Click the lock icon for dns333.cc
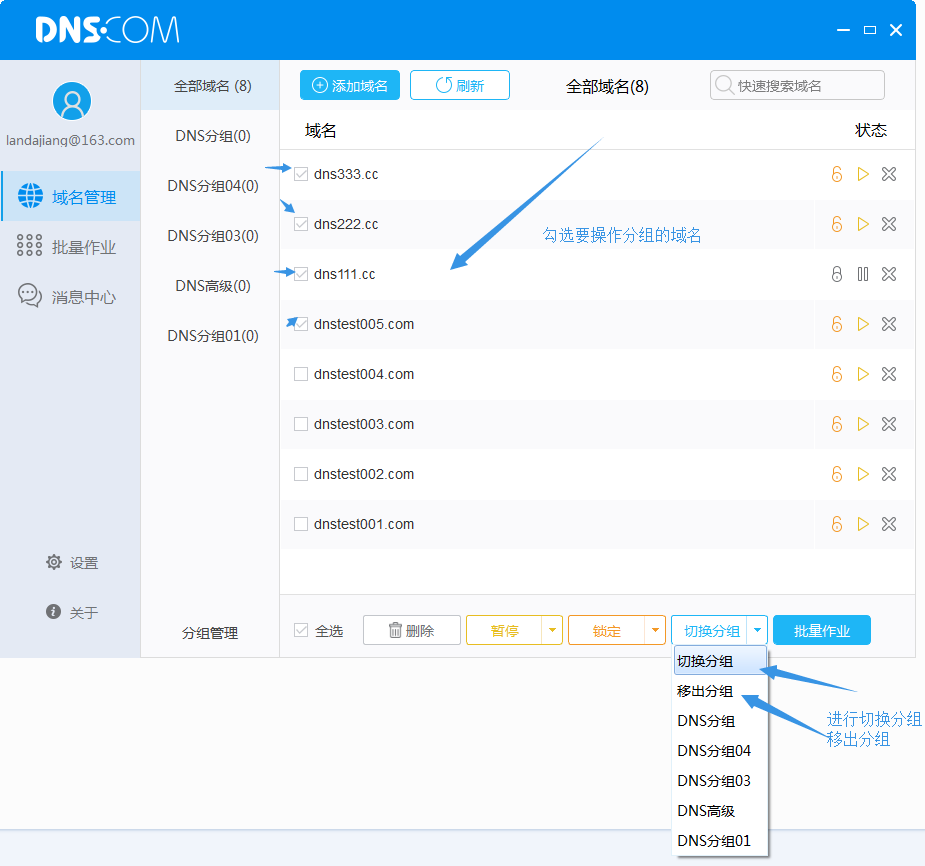925x866 pixels. pos(837,174)
